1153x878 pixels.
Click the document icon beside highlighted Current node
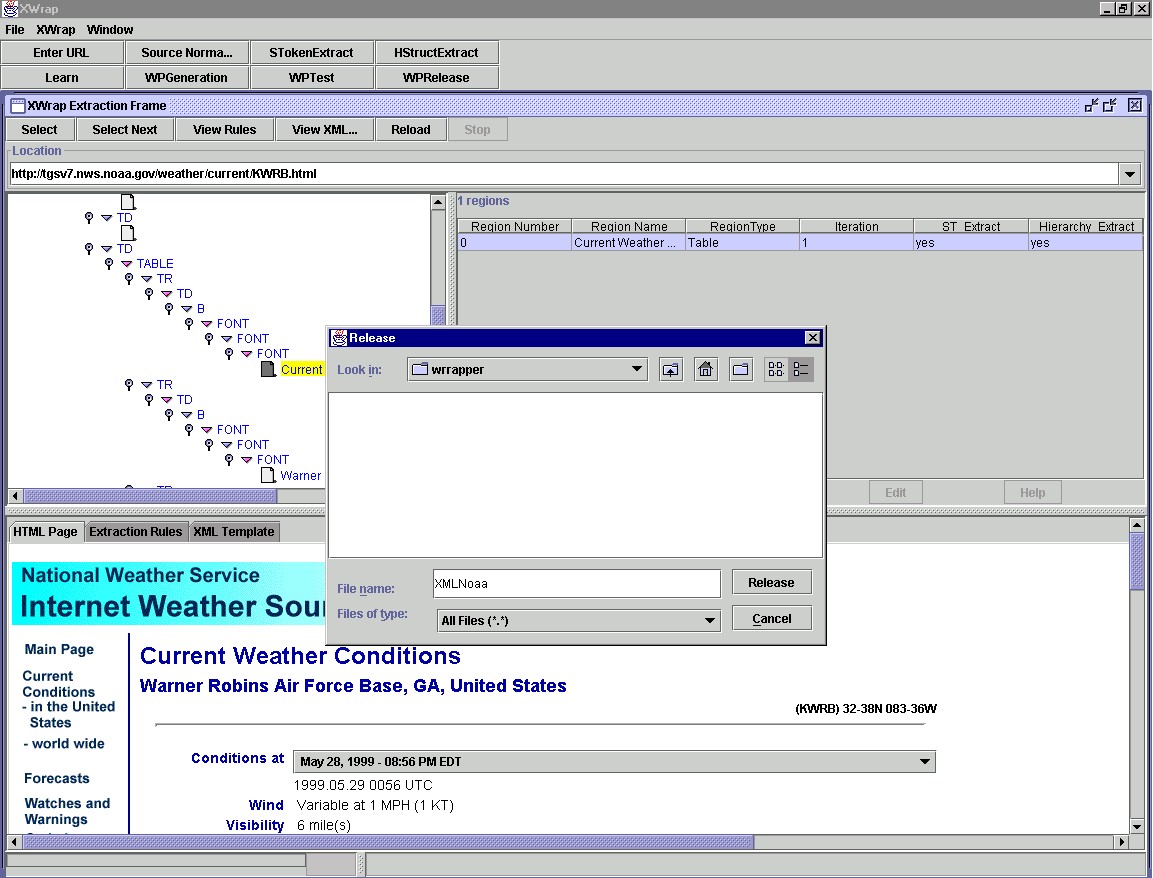[268, 369]
